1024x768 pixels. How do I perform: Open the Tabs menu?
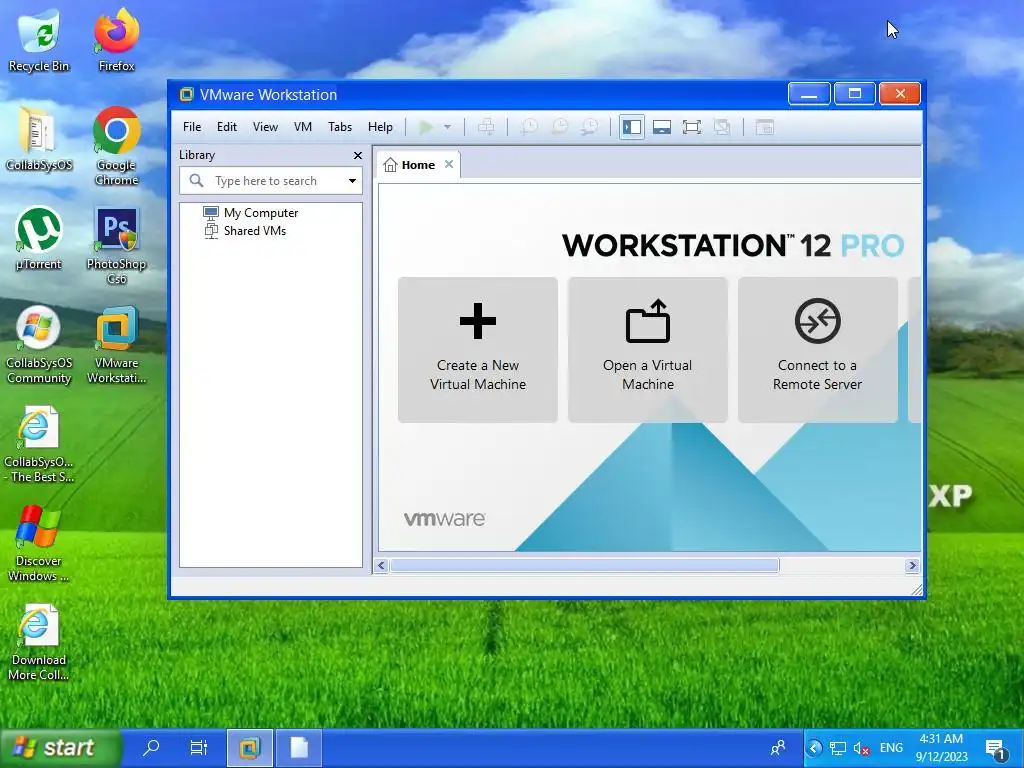(x=340, y=127)
